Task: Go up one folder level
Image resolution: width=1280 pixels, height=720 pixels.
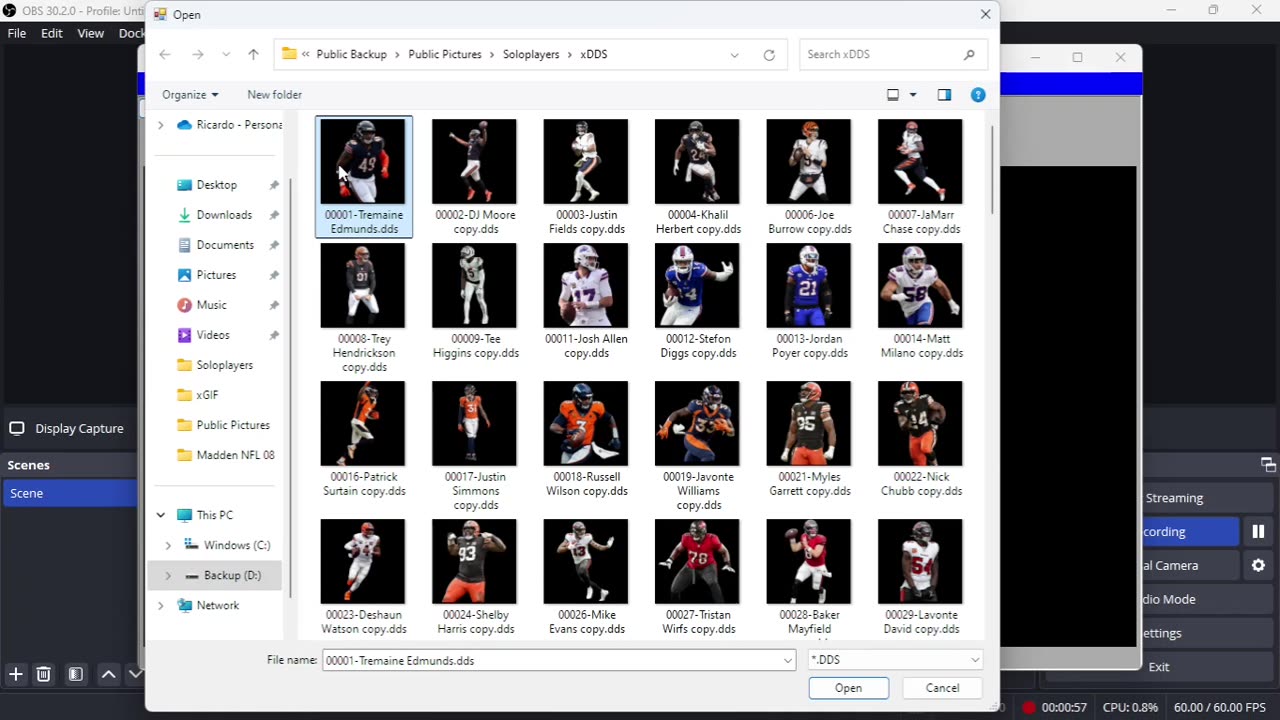Action: coord(253,55)
